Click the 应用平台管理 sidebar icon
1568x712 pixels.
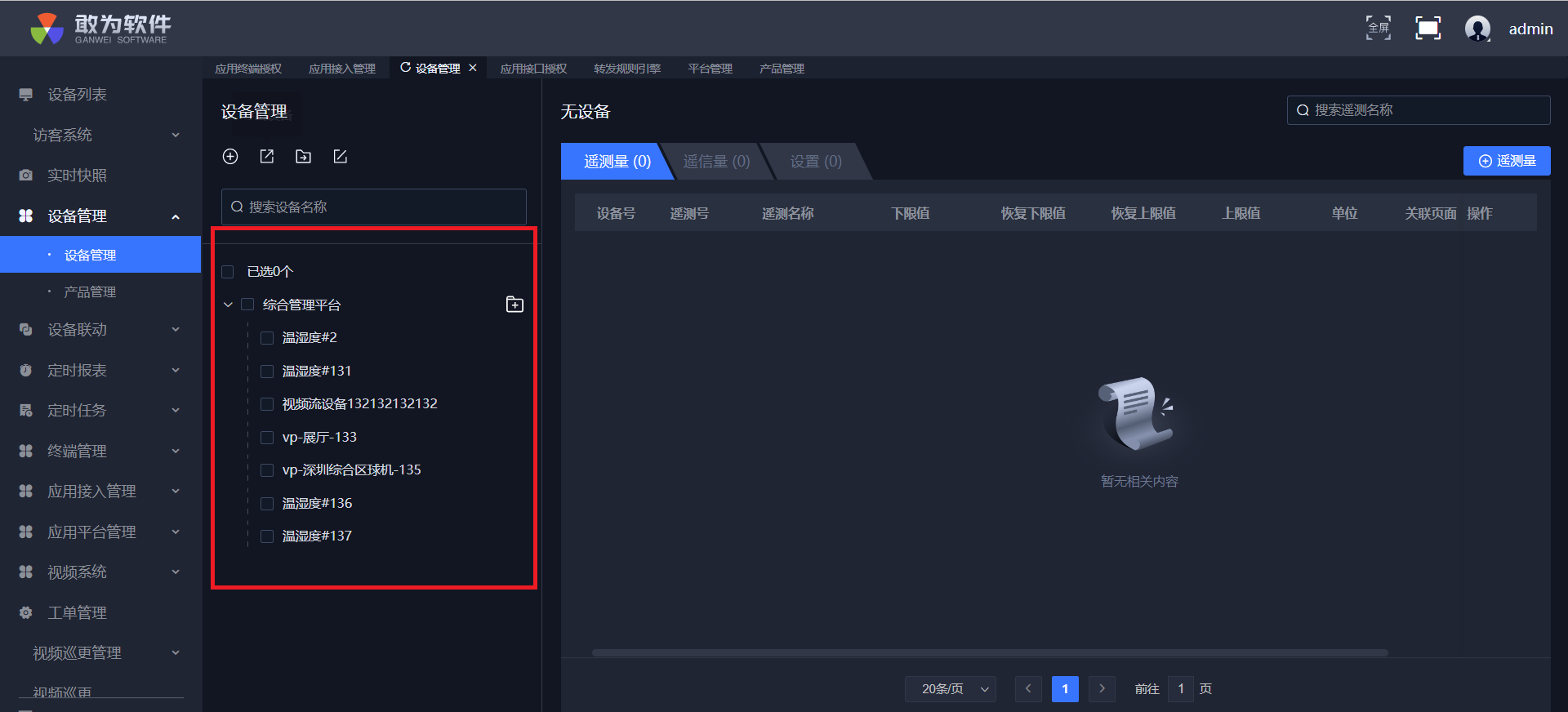[26, 532]
